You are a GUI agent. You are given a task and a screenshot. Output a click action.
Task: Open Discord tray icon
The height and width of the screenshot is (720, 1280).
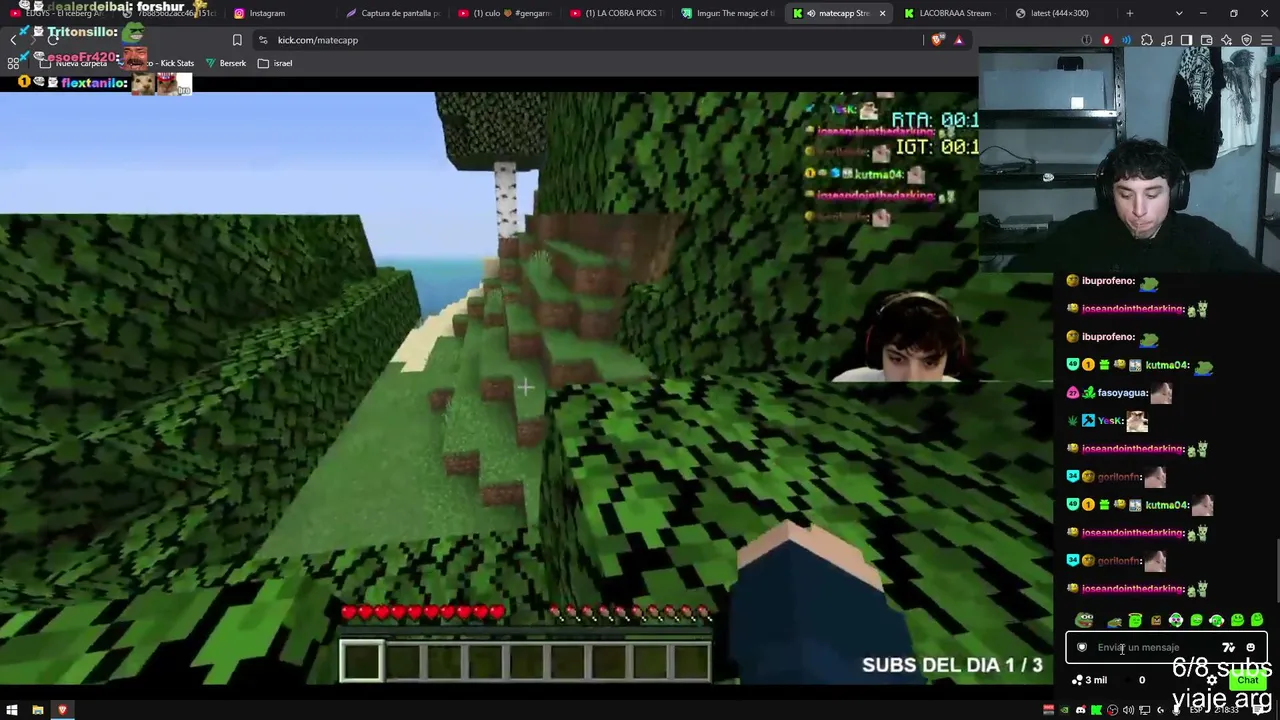pos(1081,710)
